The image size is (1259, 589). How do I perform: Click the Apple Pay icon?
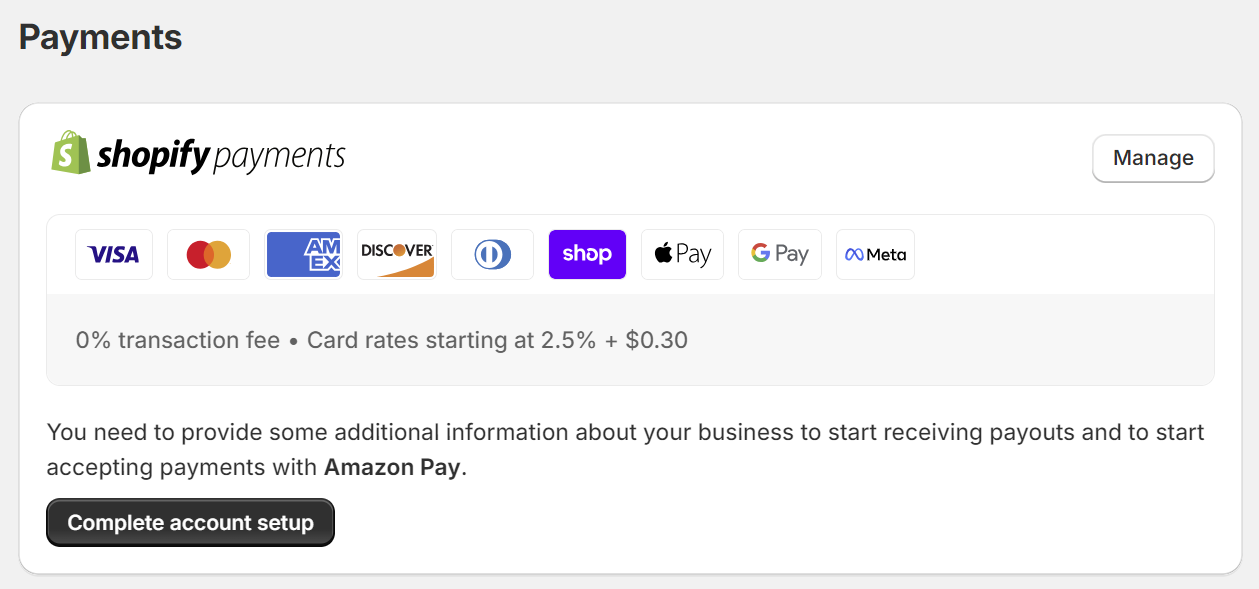coord(682,254)
